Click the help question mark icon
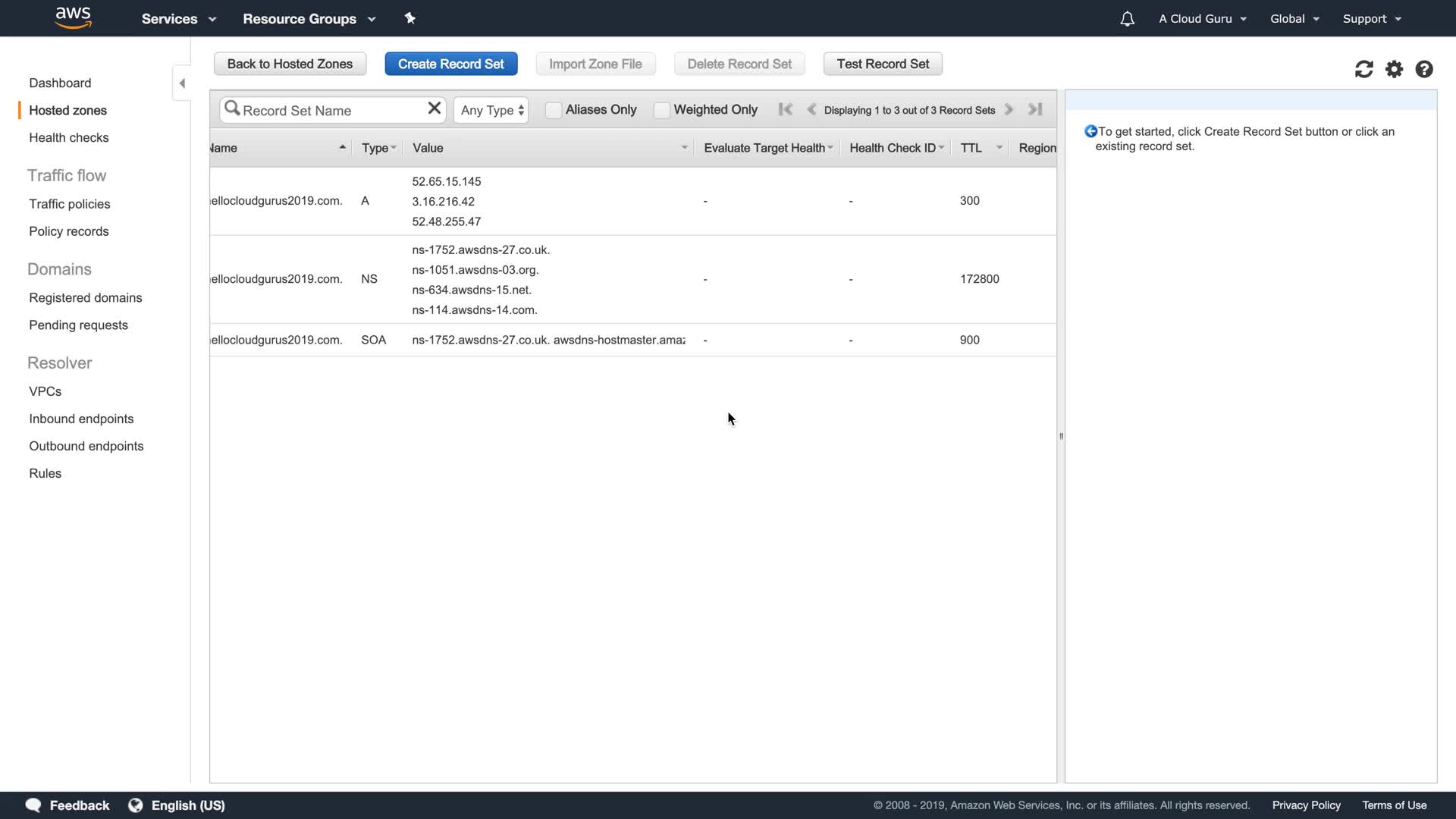The height and width of the screenshot is (819, 1456). pyautogui.click(x=1424, y=69)
